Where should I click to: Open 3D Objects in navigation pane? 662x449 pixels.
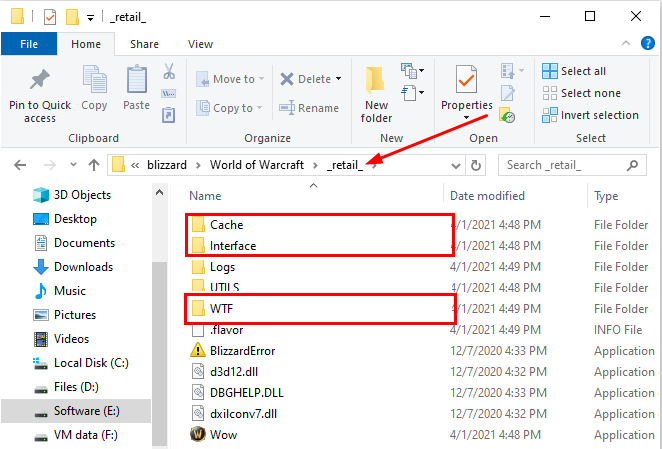(x=72, y=195)
